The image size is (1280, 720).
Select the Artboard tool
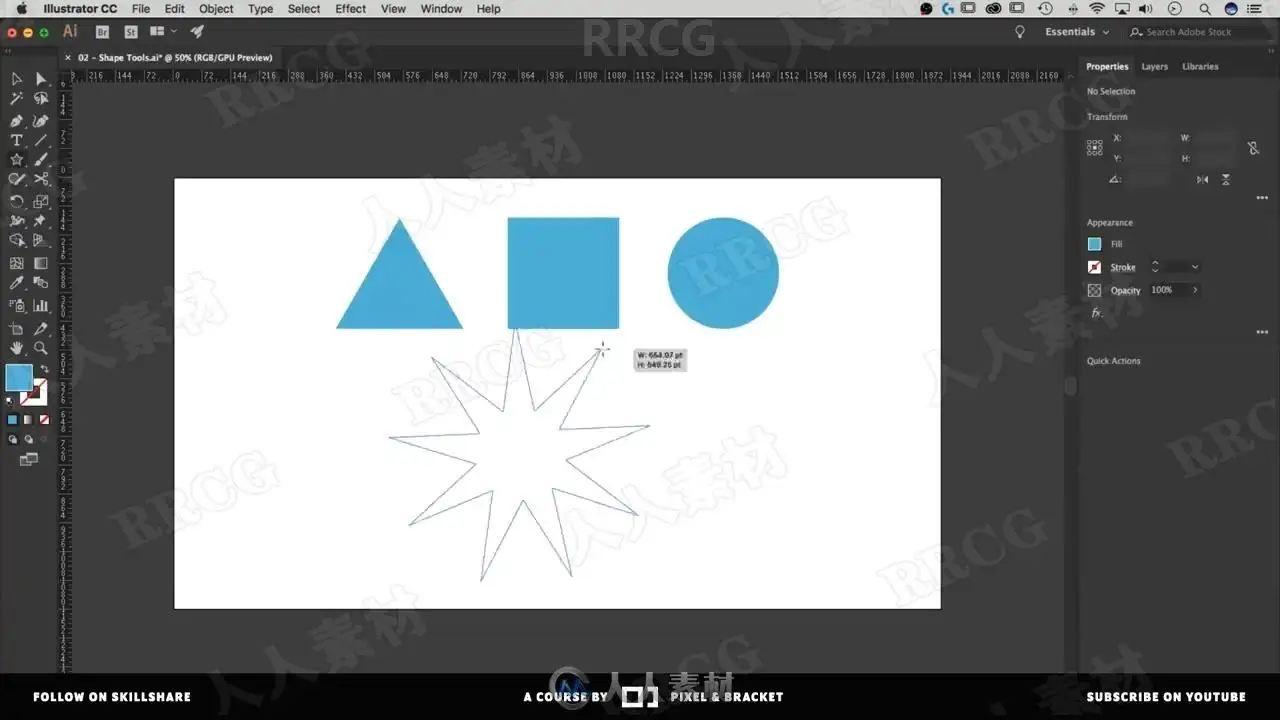pyautogui.click(x=17, y=329)
